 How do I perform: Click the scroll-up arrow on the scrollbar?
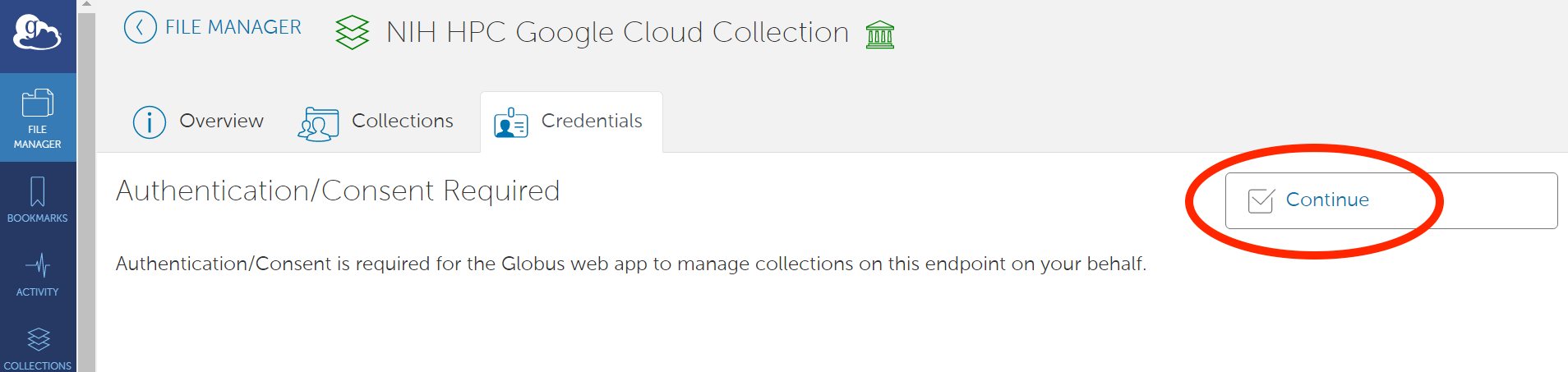pyautogui.click(x=86, y=4)
